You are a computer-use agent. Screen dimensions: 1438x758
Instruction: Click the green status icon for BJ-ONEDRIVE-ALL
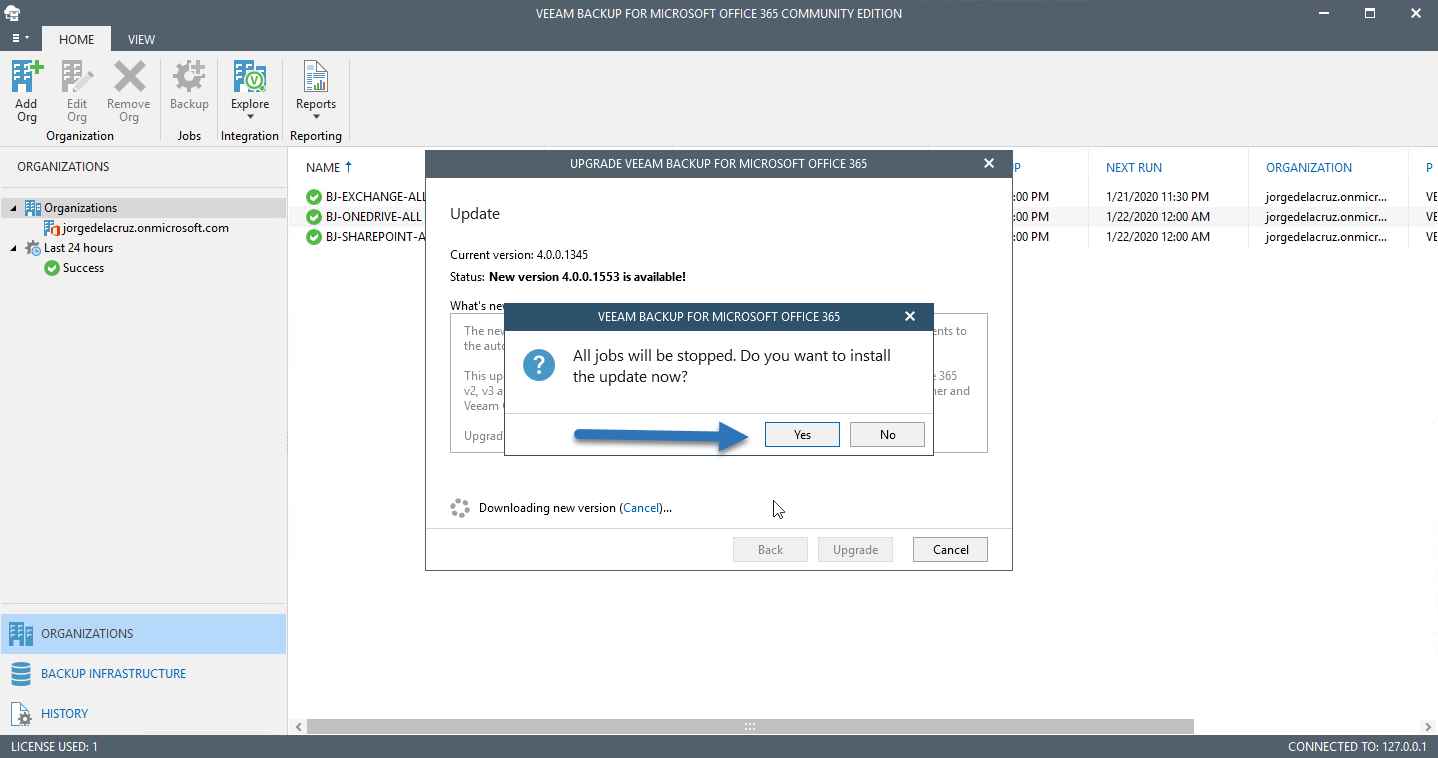coord(314,217)
